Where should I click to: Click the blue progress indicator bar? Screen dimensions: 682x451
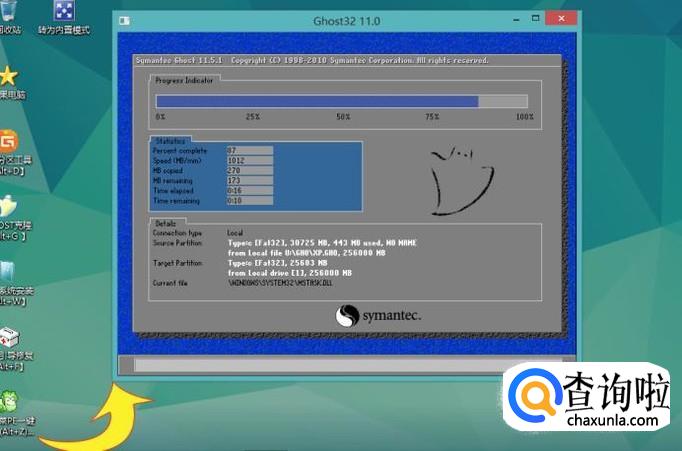click(342, 101)
